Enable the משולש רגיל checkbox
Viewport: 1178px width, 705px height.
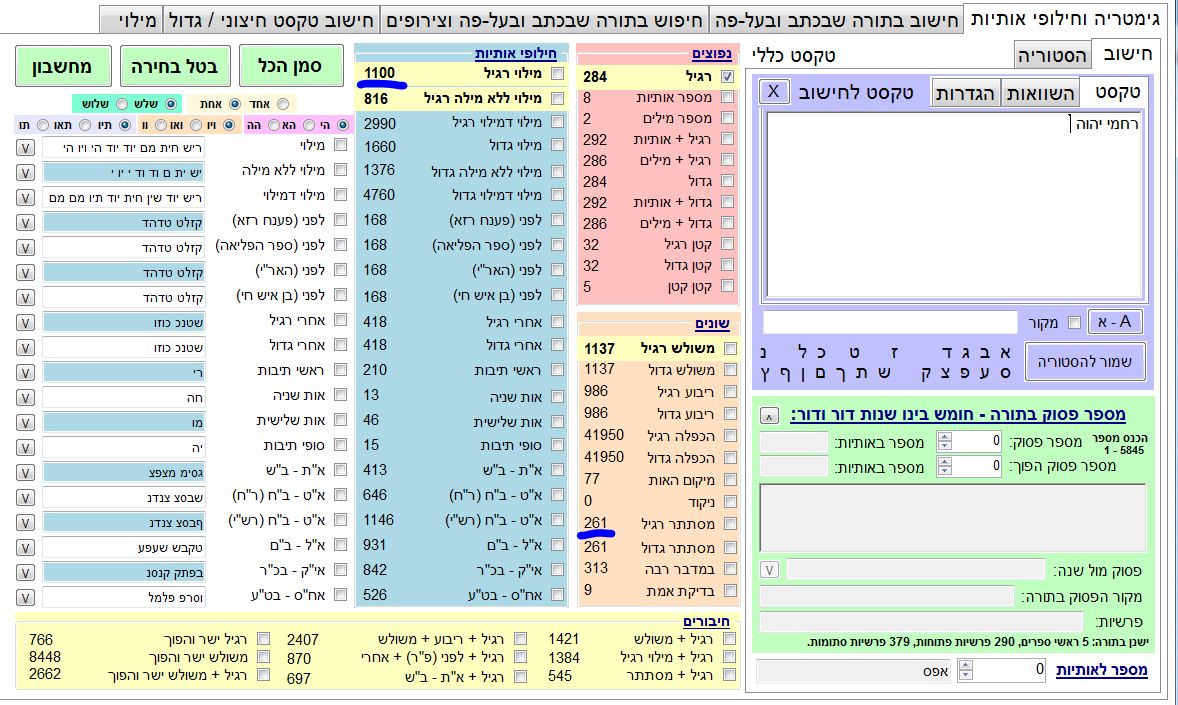(729, 349)
